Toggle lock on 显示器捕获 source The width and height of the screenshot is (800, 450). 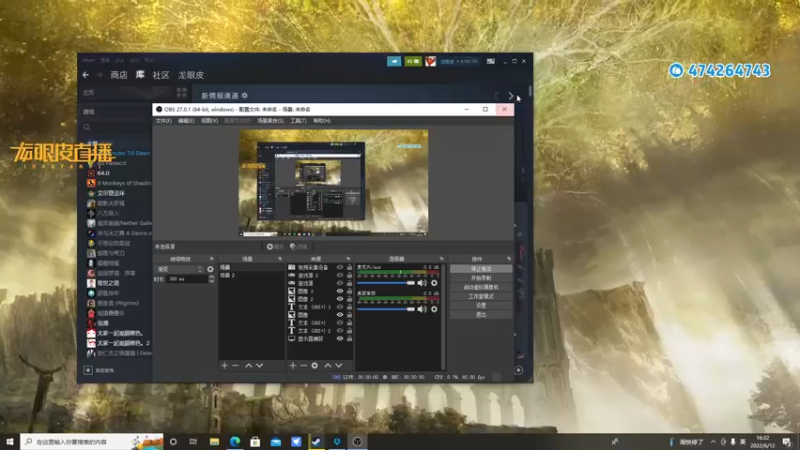point(349,339)
